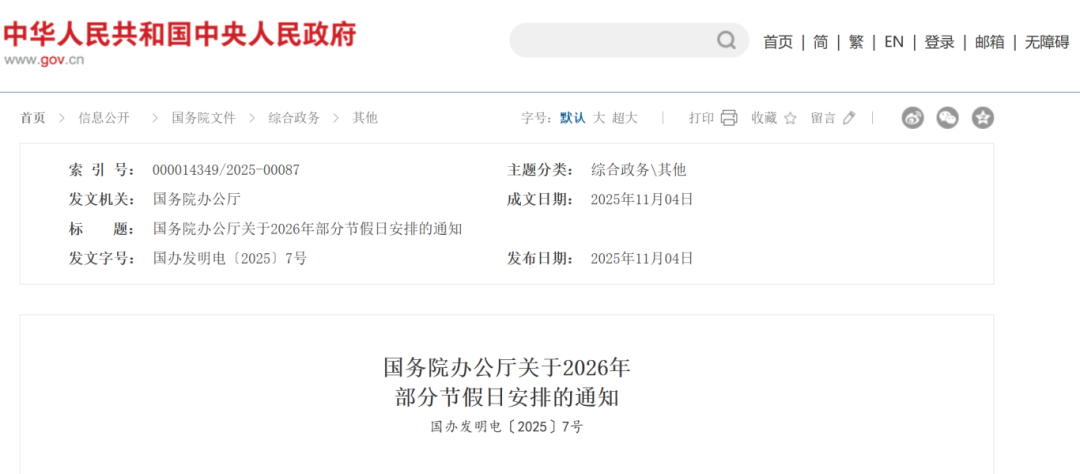Click the pencil message icon
1080x474 pixels.
click(849, 118)
